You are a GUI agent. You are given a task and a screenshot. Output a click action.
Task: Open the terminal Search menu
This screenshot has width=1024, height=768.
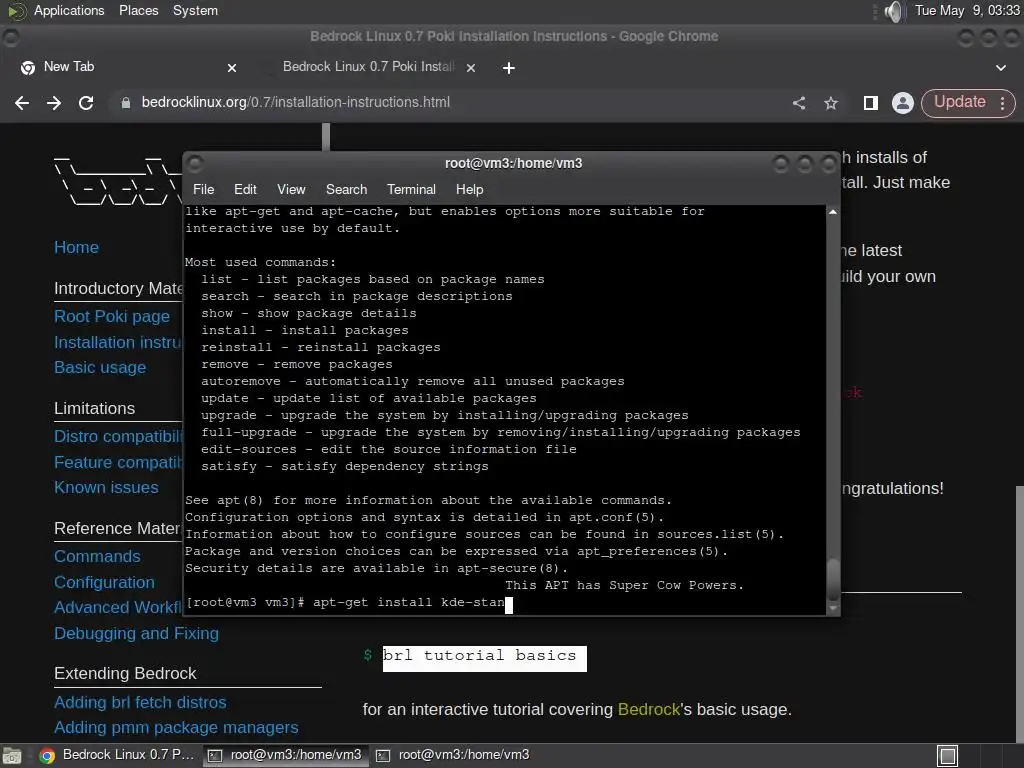[x=346, y=189]
